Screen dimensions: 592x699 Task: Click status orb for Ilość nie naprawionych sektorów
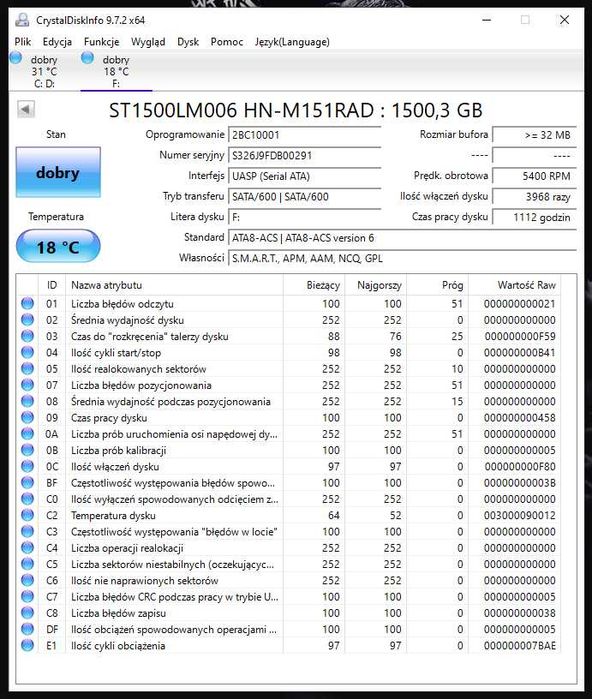coord(28,580)
